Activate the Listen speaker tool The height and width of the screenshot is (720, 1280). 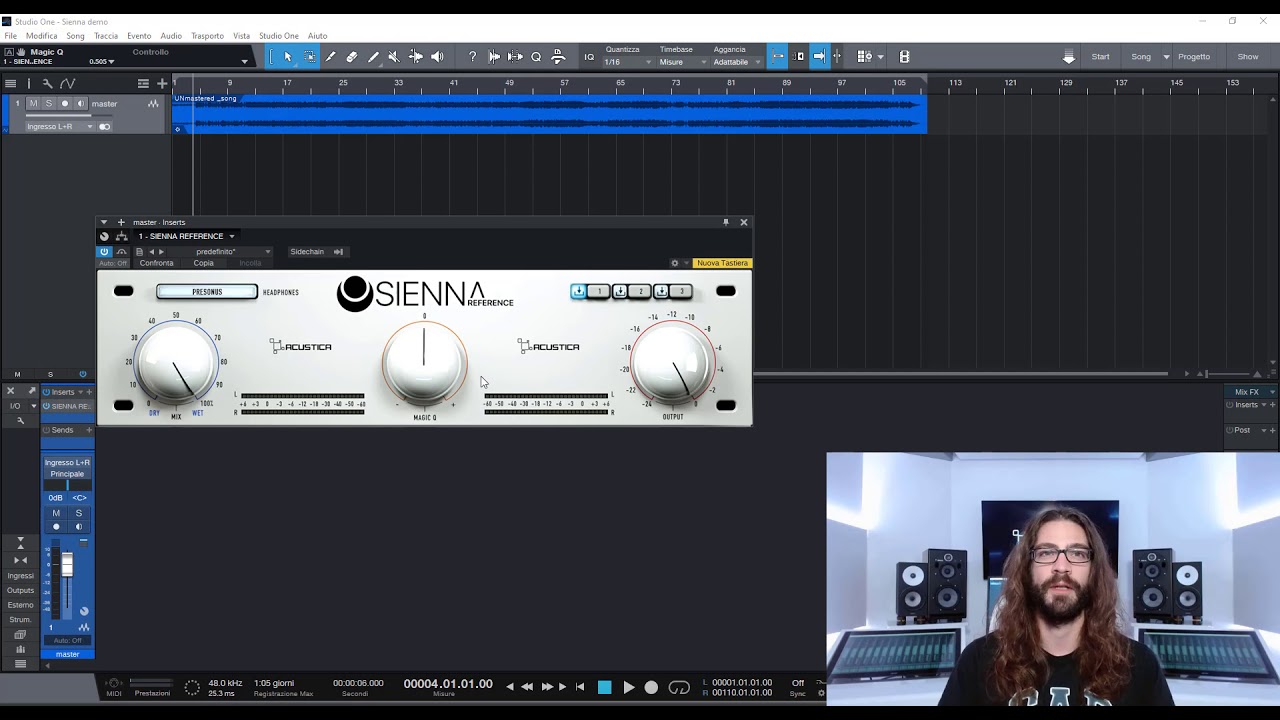click(437, 57)
